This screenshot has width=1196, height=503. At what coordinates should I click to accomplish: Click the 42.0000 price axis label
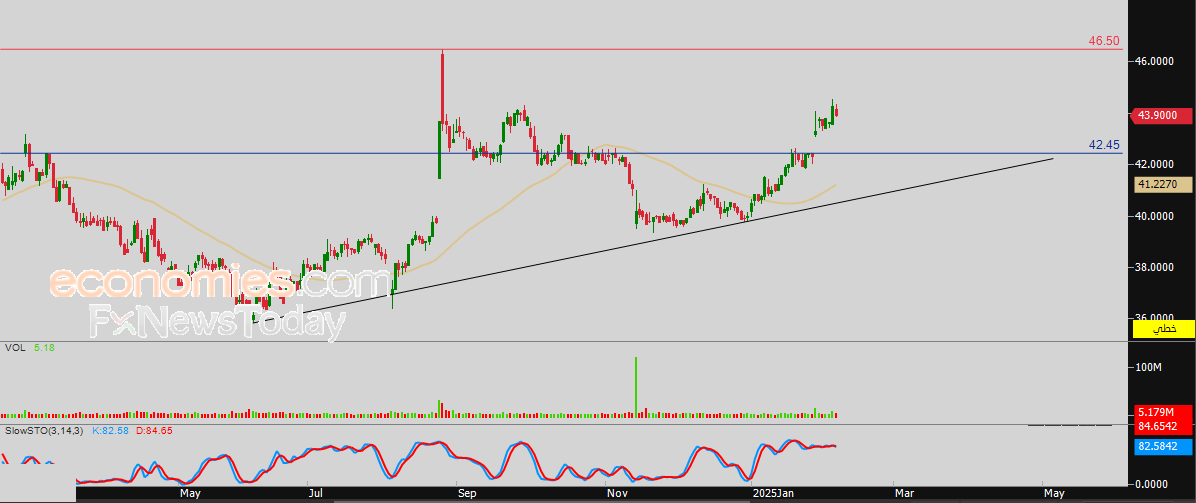(1156, 164)
